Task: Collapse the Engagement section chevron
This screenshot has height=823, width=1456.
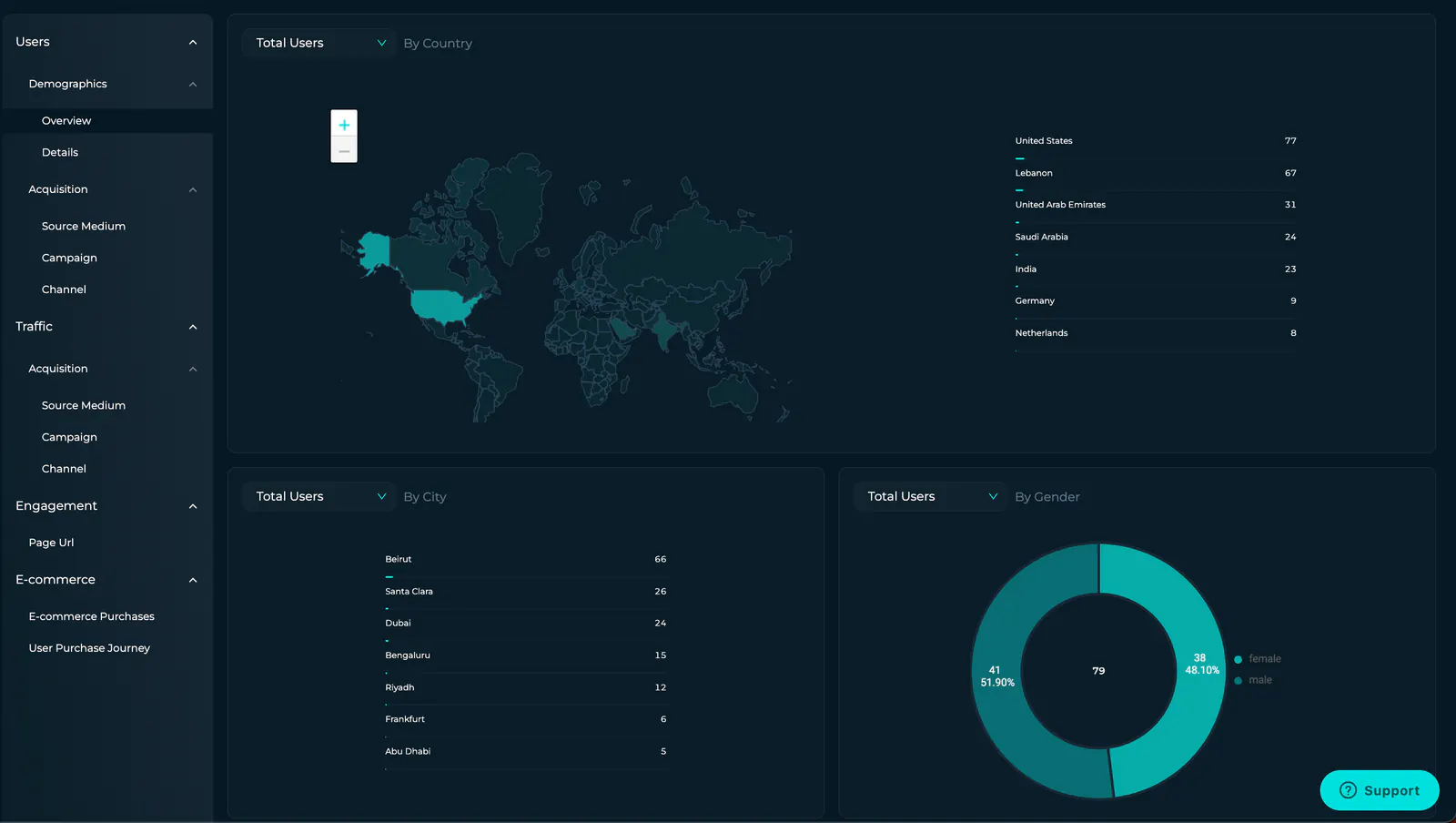Action: coord(193,506)
